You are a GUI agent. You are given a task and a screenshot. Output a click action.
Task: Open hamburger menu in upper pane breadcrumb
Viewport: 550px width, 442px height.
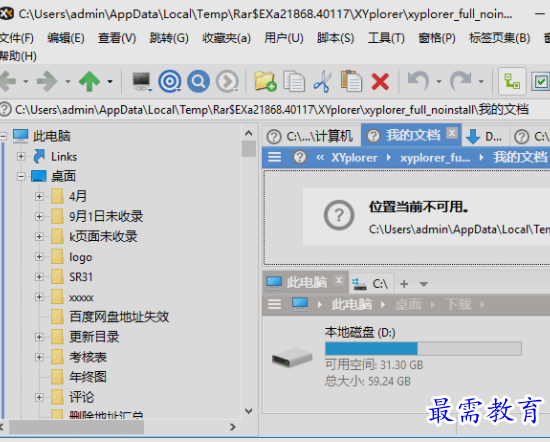click(275, 157)
